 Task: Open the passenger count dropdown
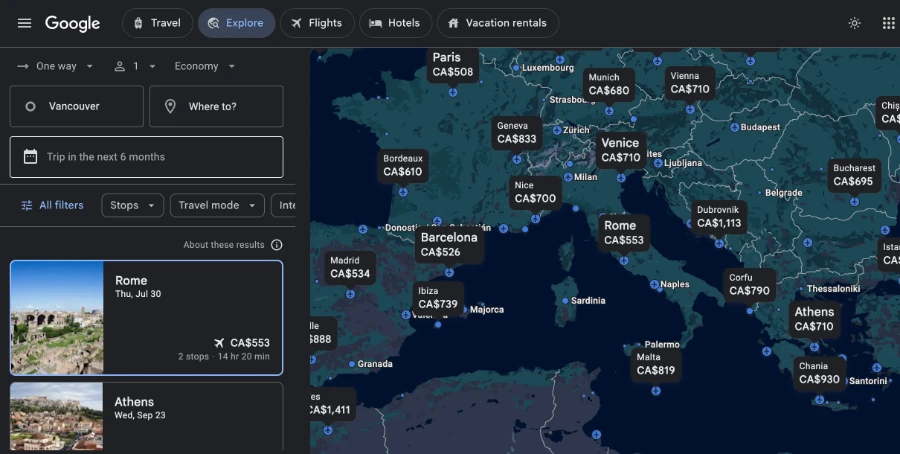pyautogui.click(x=135, y=67)
